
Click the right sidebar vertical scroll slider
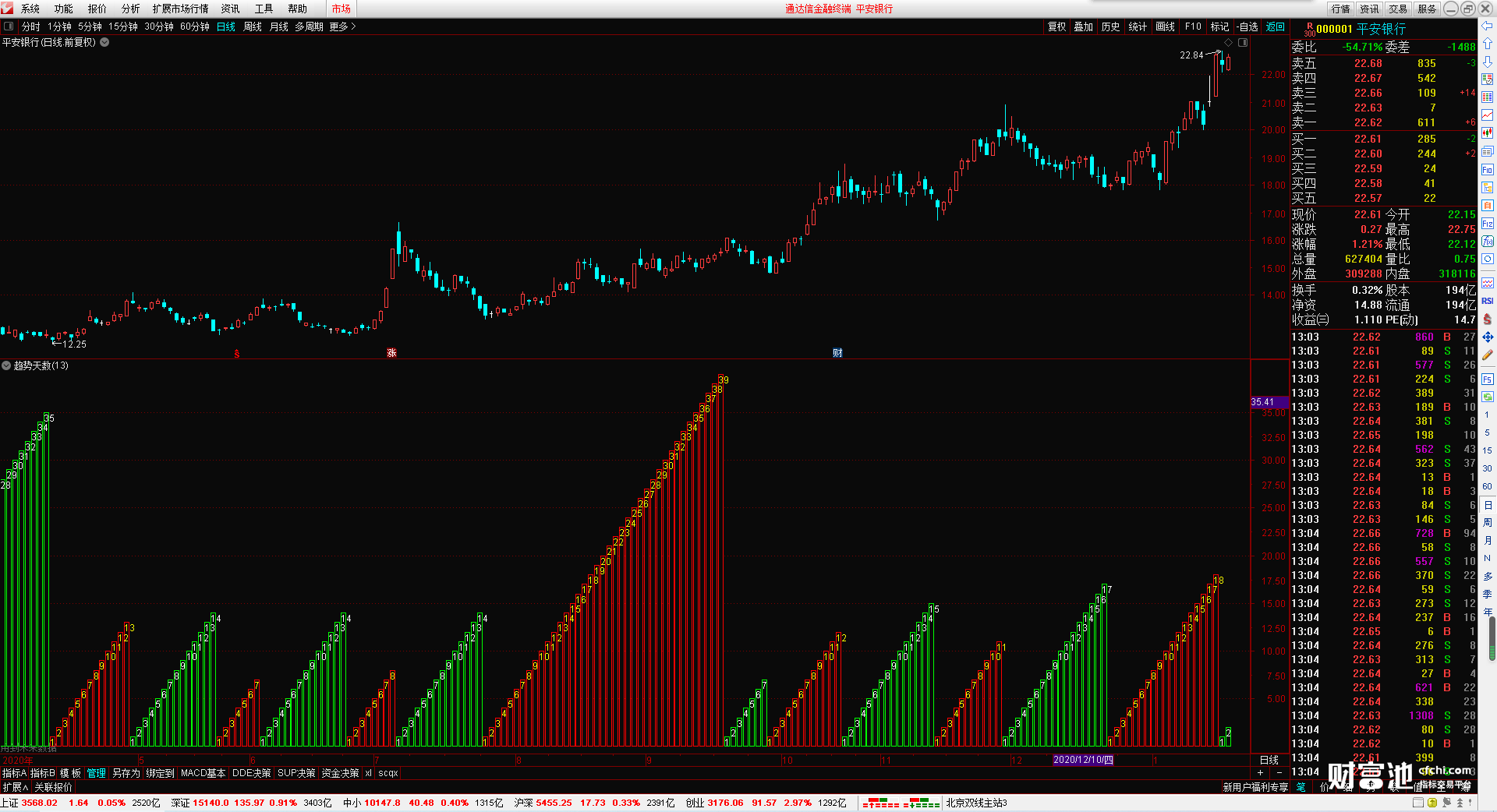(x=1493, y=639)
